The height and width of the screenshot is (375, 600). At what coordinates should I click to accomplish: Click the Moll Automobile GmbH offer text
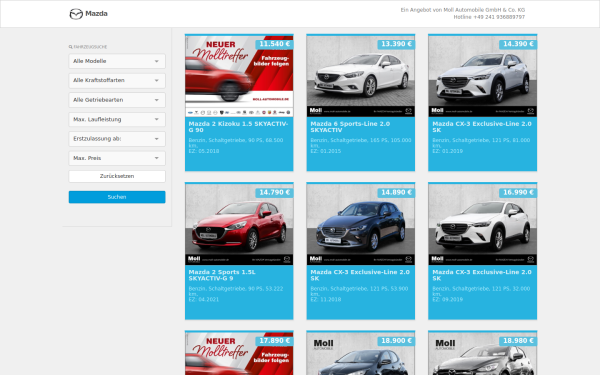coord(463,10)
